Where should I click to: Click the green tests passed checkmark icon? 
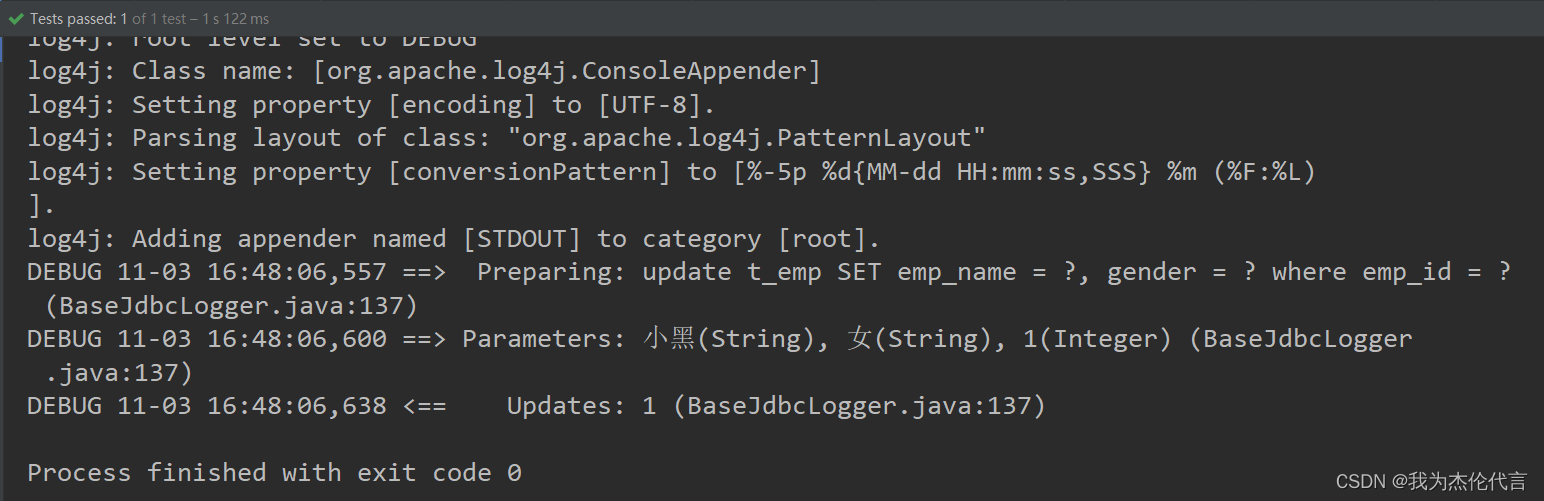tap(16, 18)
